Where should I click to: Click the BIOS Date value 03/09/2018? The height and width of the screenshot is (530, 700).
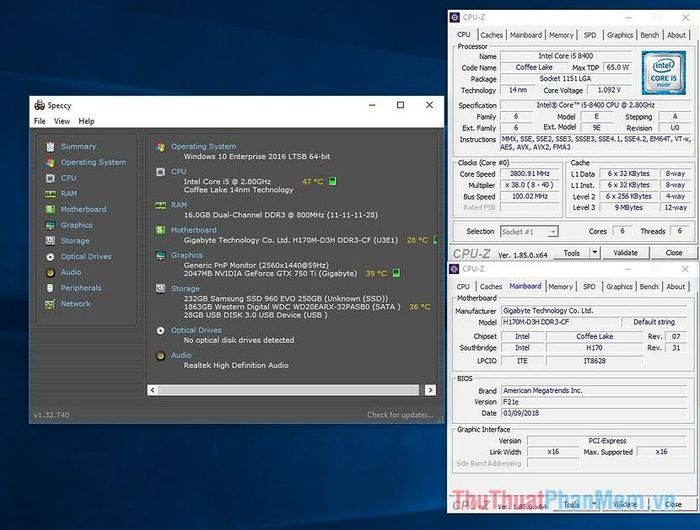(x=594, y=413)
